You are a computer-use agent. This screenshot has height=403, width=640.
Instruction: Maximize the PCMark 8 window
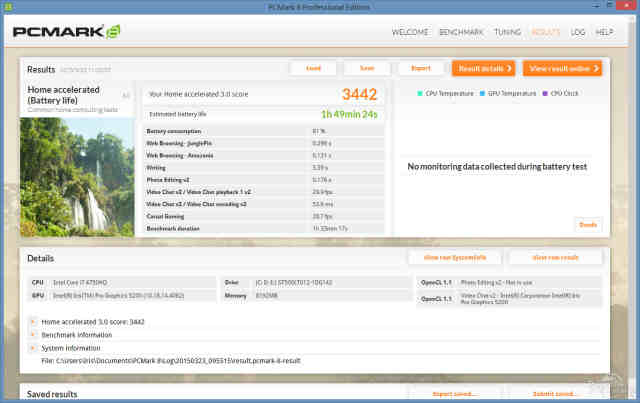click(609, 5)
